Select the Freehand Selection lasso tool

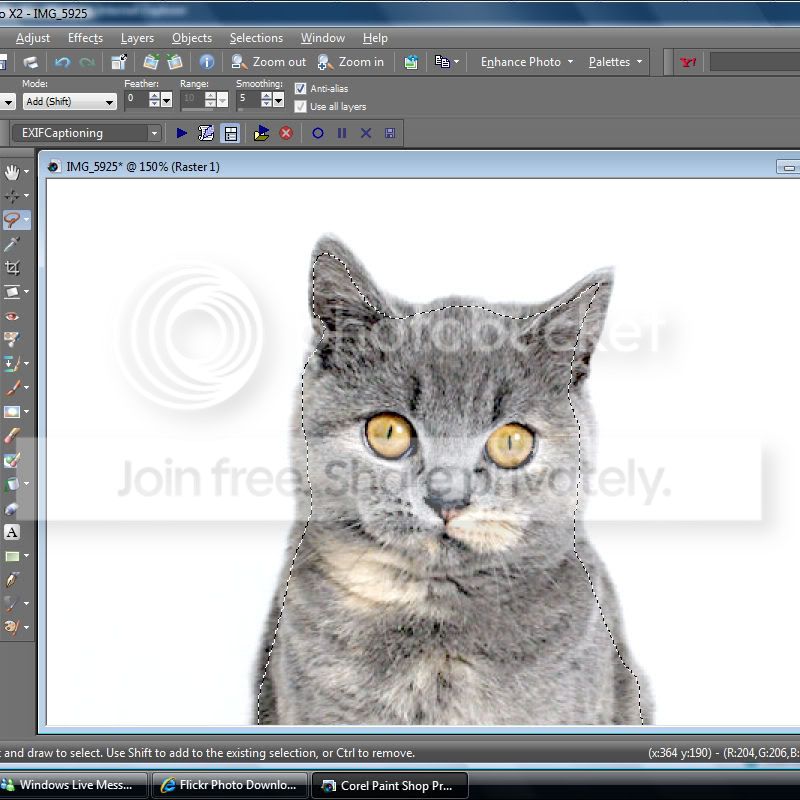[x=12, y=220]
